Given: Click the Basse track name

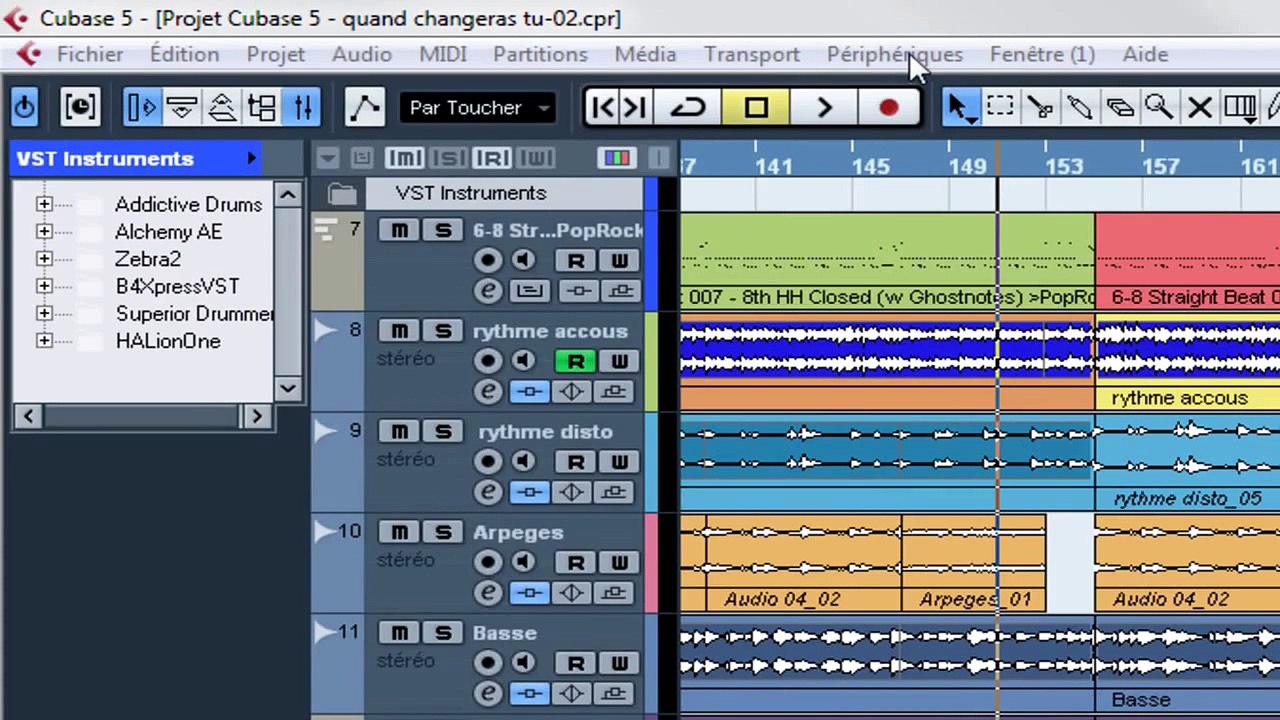Looking at the screenshot, I should point(505,633).
